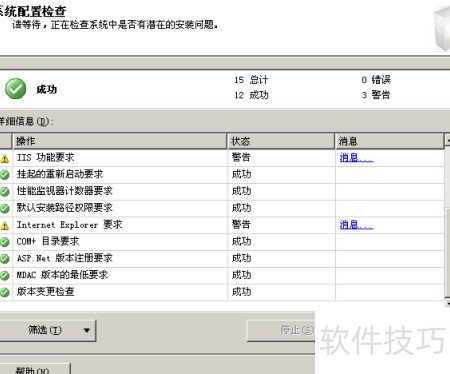Viewport: 450px width, 374px height.
Task: Click the 成功 status of COM+ 目录要求
Action: click(x=241, y=241)
